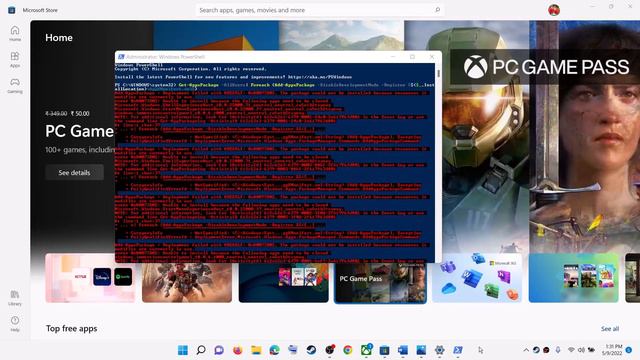Click the ₹ 50.00 price text

pyautogui.click(x=80, y=113)
